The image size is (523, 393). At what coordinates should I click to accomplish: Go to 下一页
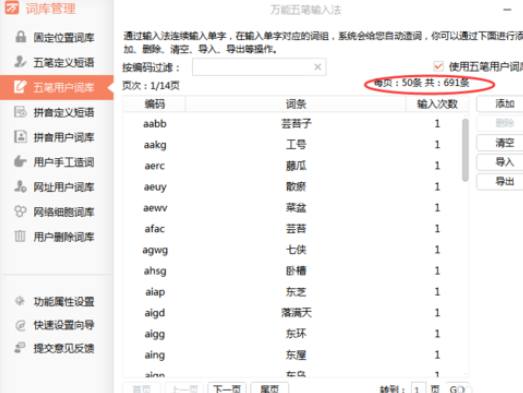(227, 388)
